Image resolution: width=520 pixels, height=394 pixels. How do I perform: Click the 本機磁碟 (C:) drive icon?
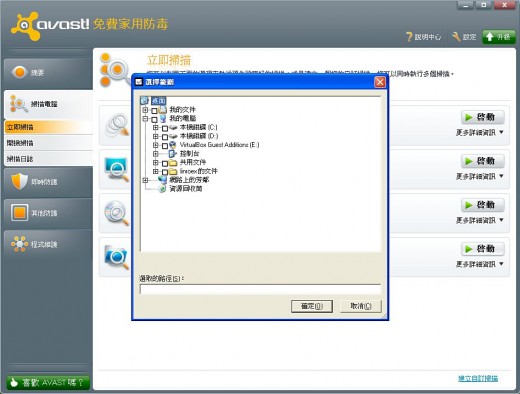[x=173, y=127]
